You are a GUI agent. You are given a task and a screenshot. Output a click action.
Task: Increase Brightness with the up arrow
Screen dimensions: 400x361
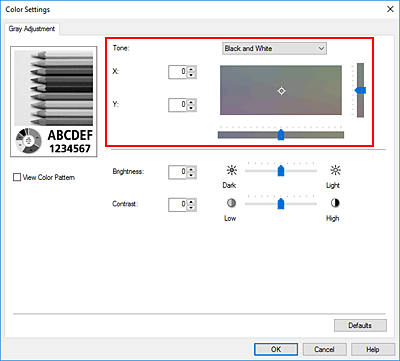point(191,169)
